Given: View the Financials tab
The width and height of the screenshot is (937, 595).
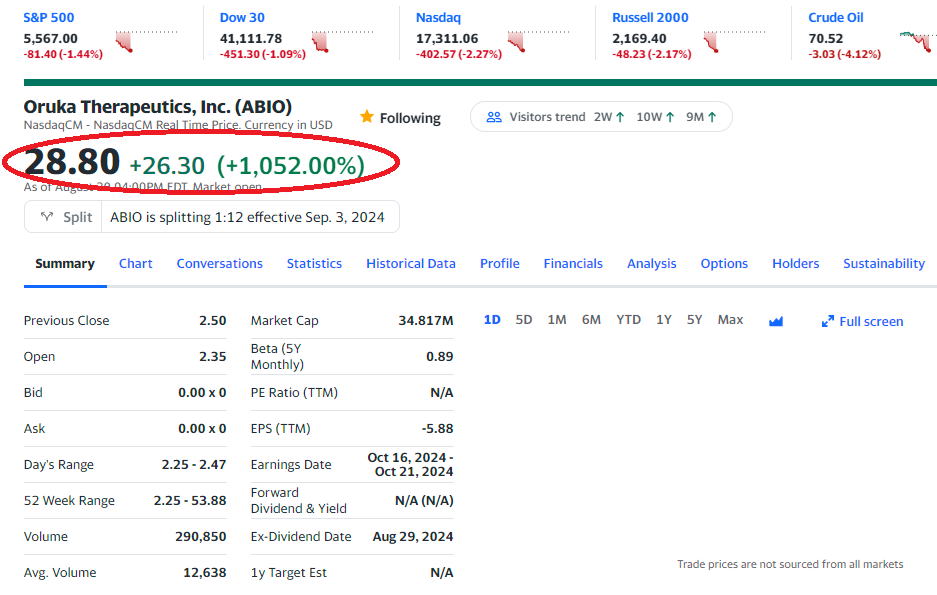Looking at the screenshot, I should [x=573, y=263].
